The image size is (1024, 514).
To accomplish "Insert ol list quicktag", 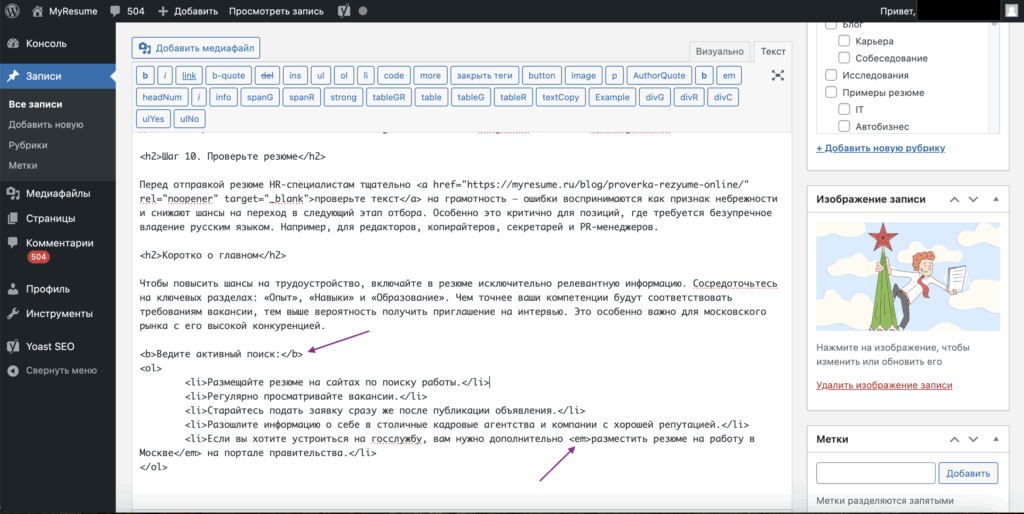I will [344, 76].
